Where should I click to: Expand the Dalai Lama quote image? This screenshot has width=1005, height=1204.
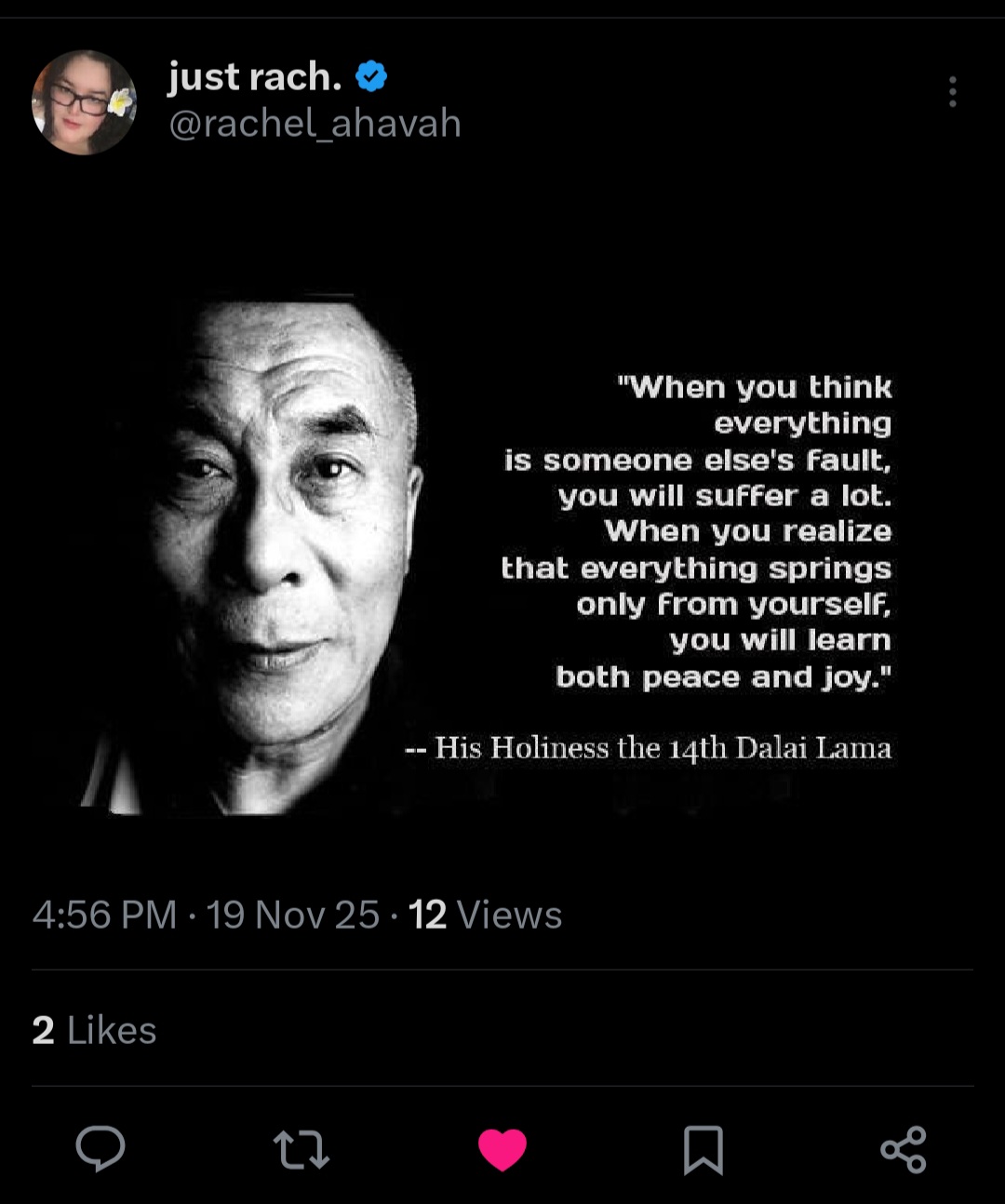502,556
